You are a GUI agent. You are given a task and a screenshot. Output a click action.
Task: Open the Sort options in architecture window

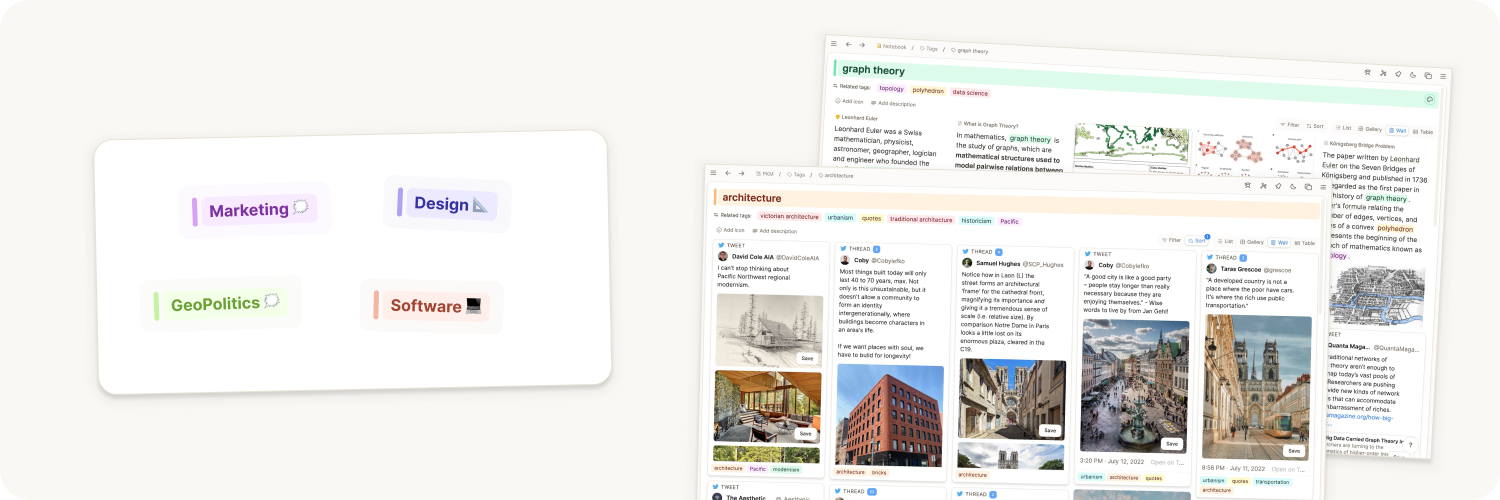click(1197, 241)
